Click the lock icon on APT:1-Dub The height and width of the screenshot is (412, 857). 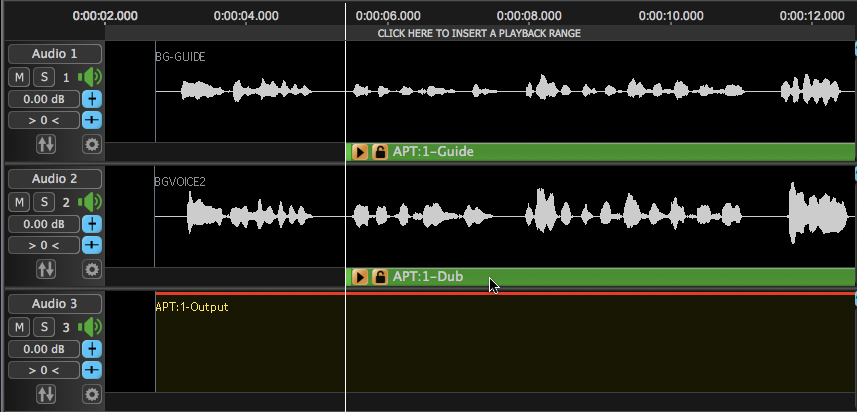[380, 277]
